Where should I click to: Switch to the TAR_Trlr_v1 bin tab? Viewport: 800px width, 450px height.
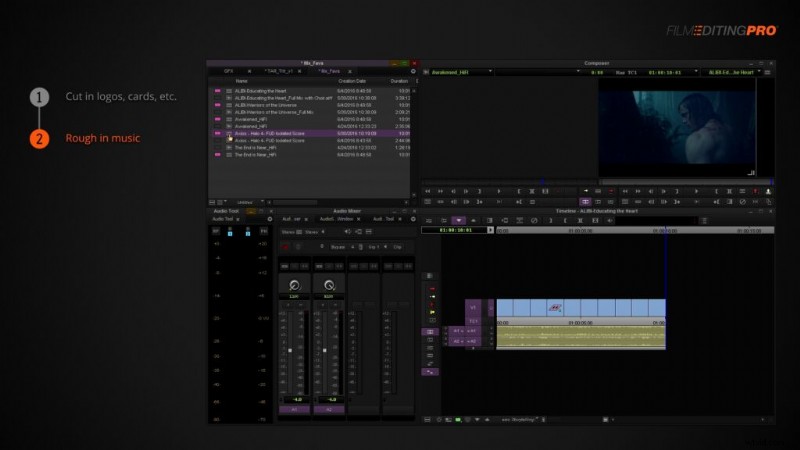[279, 71]
